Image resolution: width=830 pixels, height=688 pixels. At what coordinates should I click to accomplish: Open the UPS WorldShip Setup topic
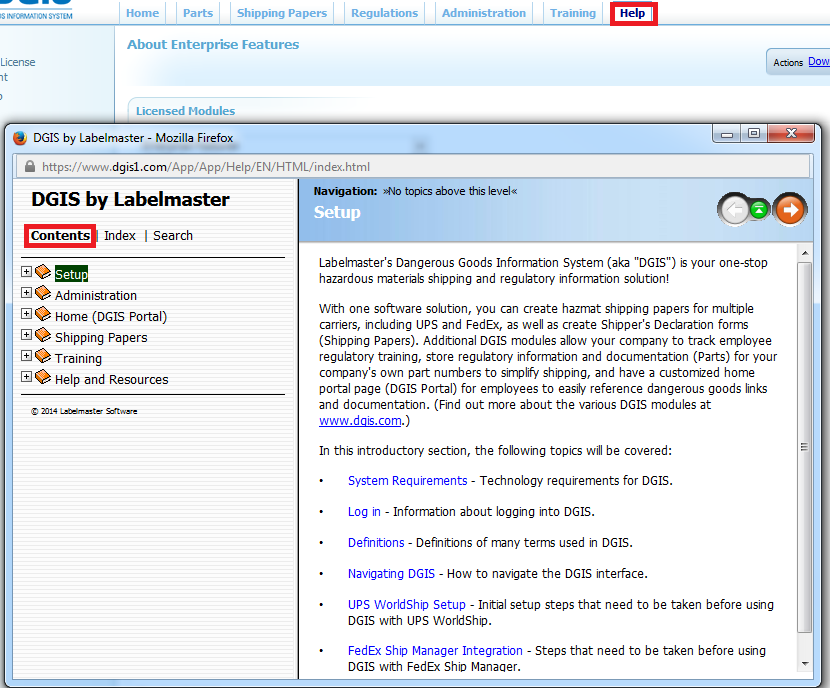(406, 605)
